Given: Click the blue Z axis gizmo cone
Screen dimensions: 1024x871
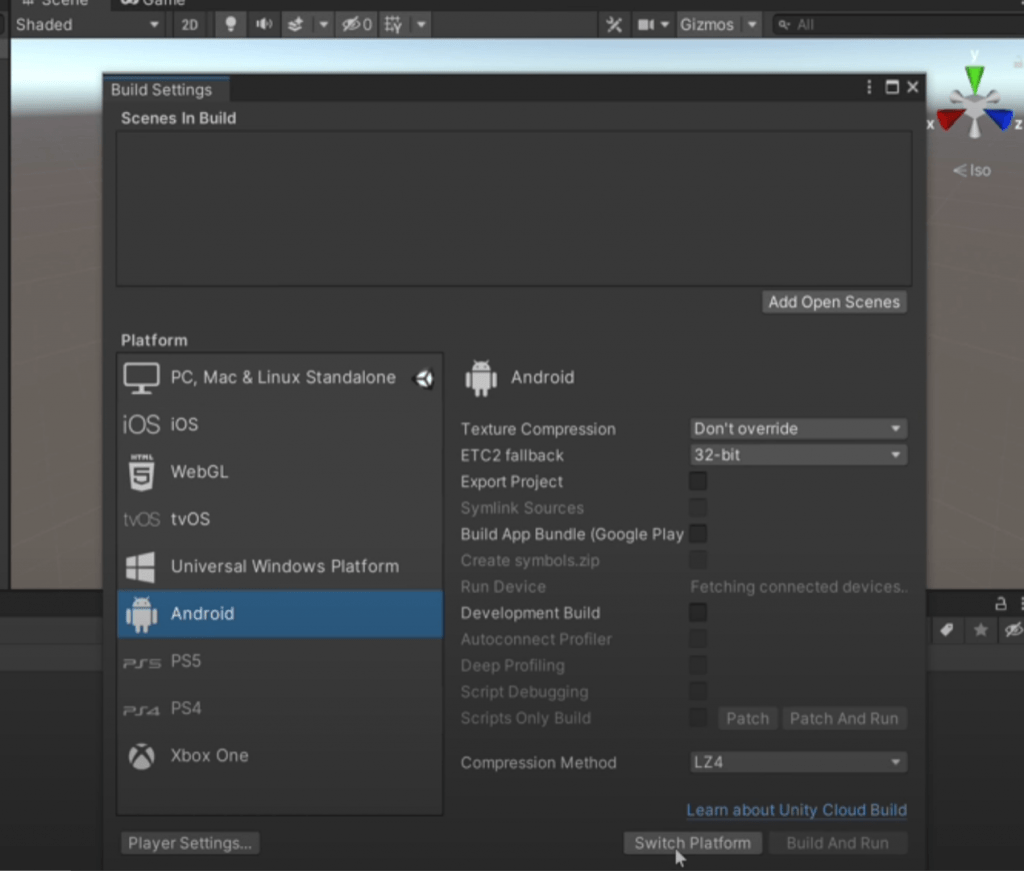Looking at the screenshot, I should click(x=999, y=119).
